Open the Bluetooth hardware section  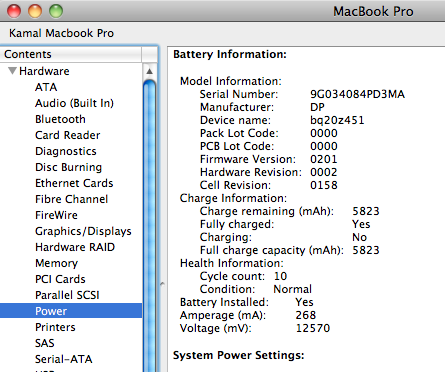pos(60,119)
